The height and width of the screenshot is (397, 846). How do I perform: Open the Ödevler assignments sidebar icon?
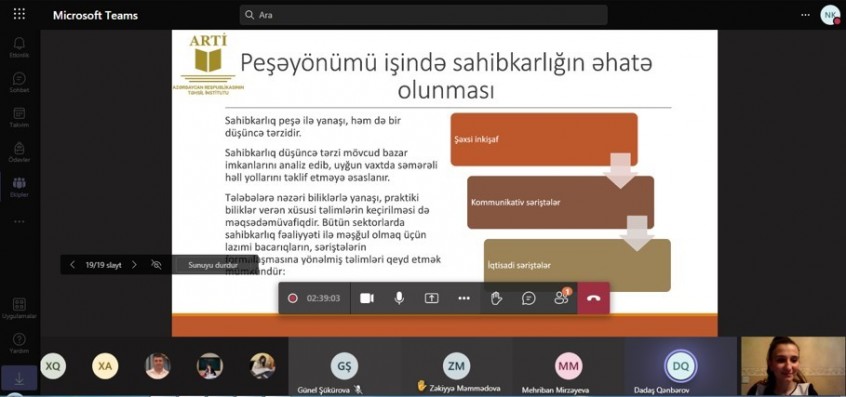pyautogui.click(x=19, y=152)
